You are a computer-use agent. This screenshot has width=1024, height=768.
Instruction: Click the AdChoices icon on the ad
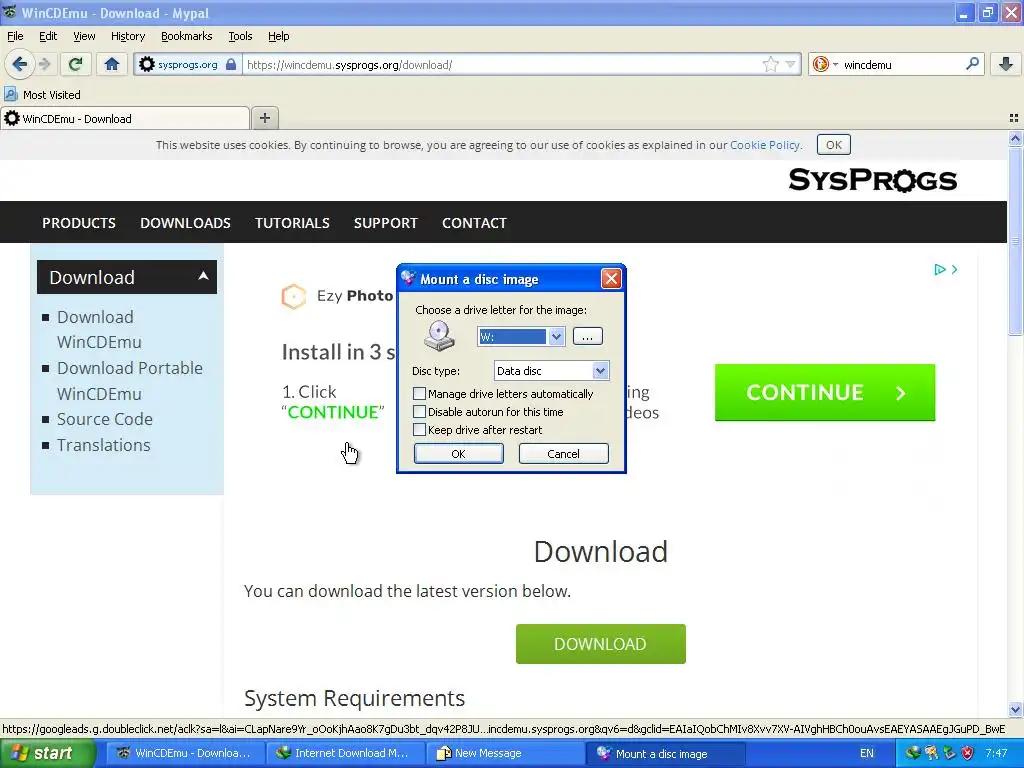pos(940,269)
